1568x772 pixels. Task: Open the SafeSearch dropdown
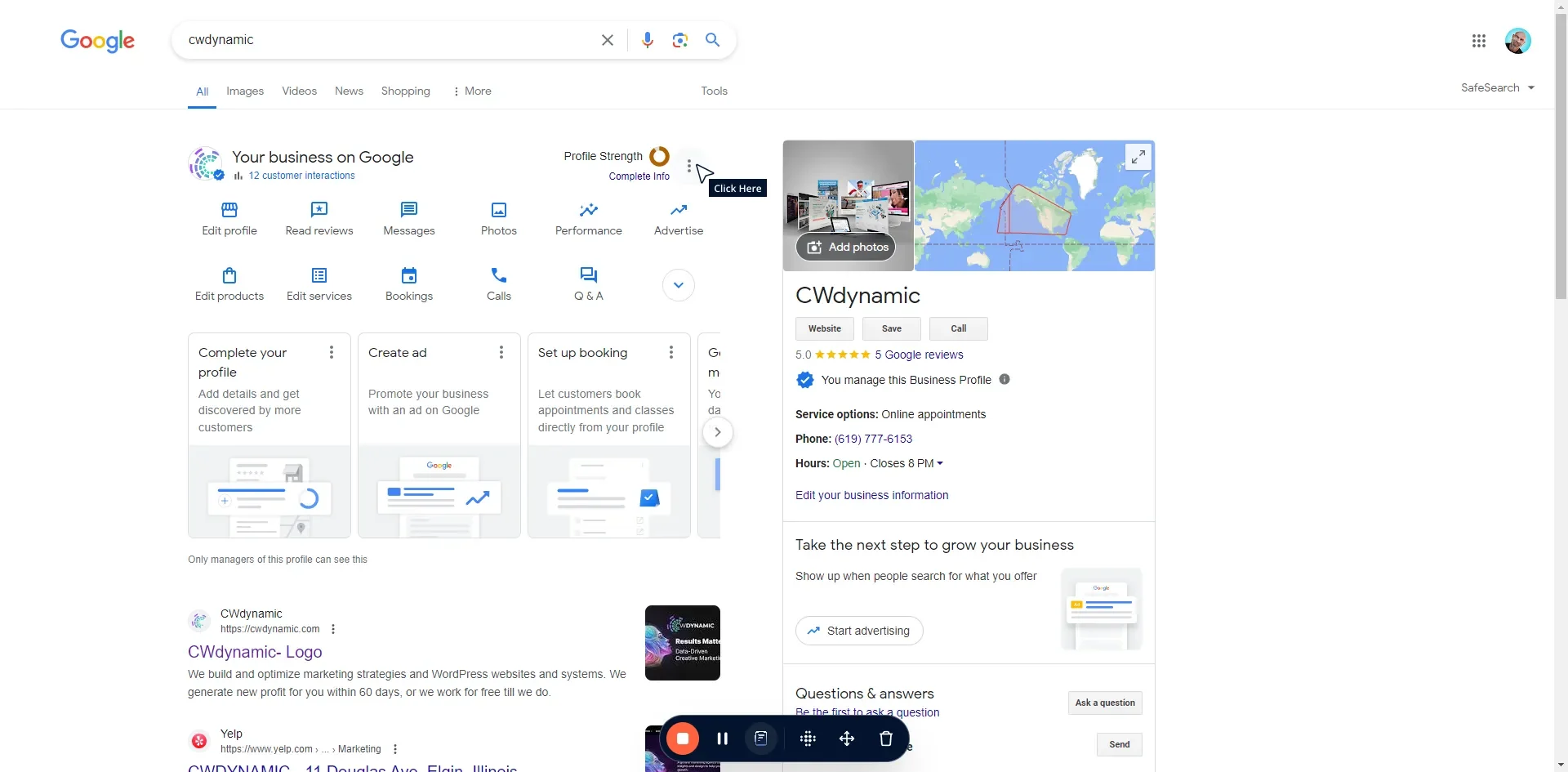coord(1497,87)
